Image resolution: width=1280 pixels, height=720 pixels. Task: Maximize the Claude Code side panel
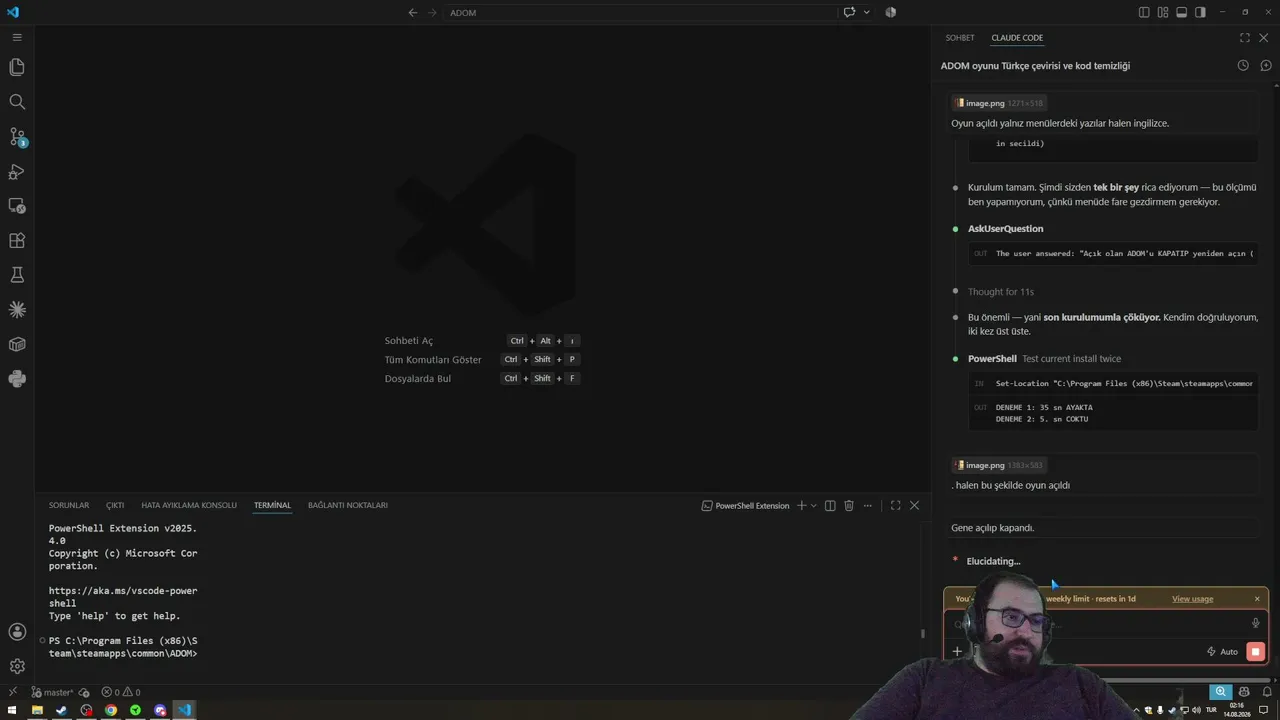pos(1245,38)
